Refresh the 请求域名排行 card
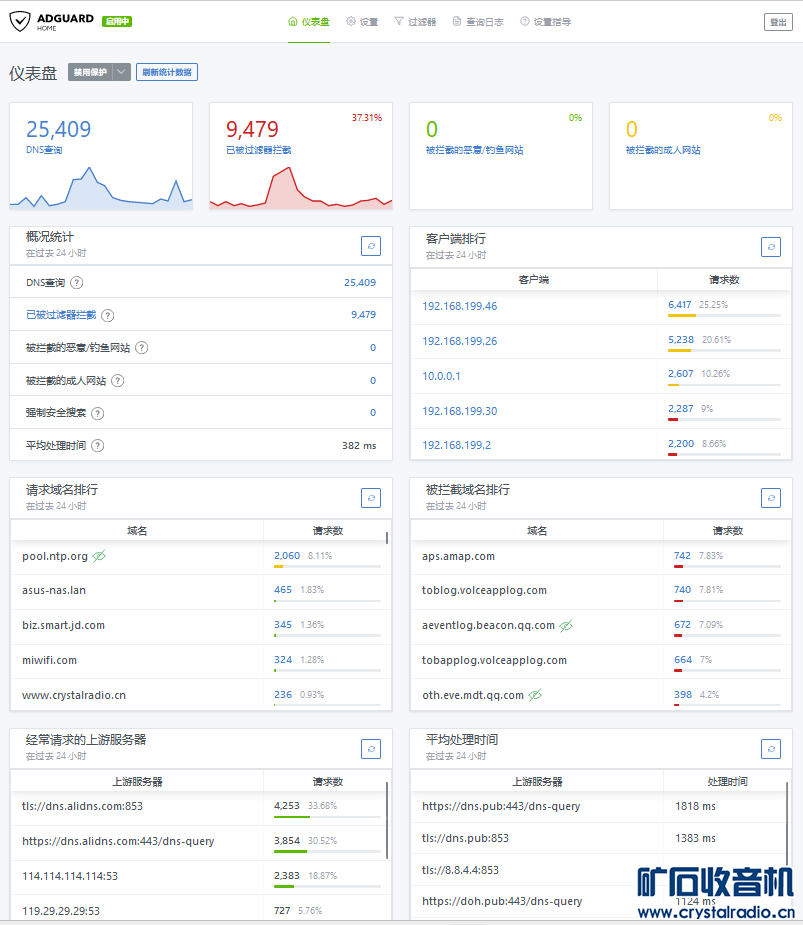803x925 pixels. (x=371, y=498)
